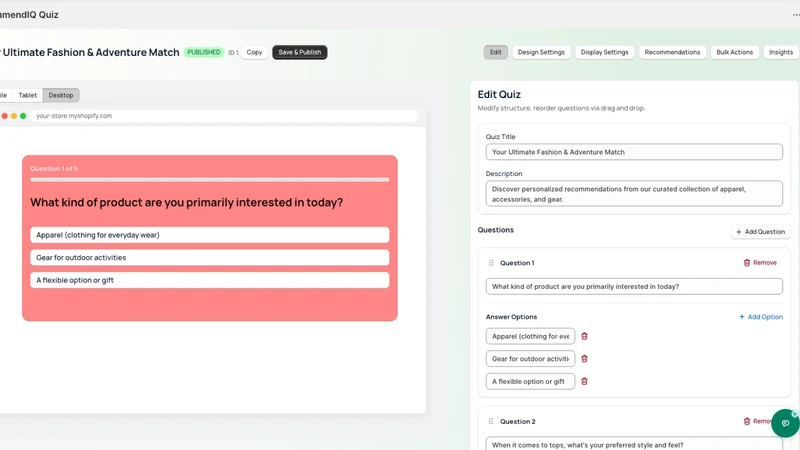Grab the Question 2 drag handle
The height and width of the screenshot is (450, 800).
coord(491,421)
